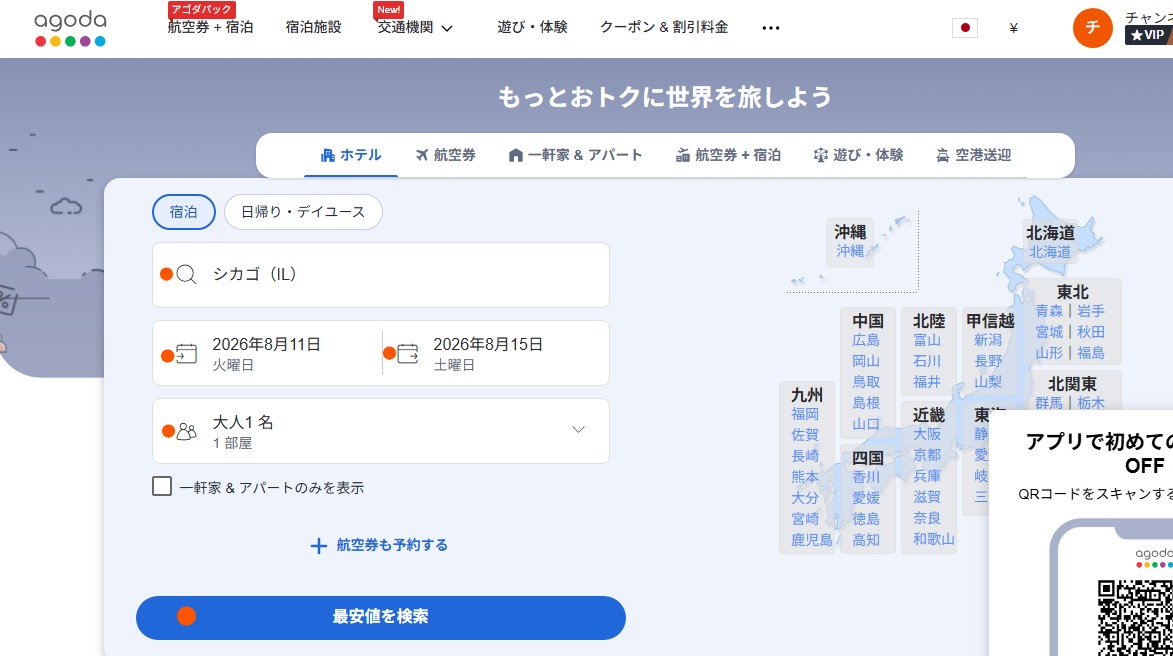Select the 日帰り・デイユース option
The image size is (1173, 656).
pos(303,212)
